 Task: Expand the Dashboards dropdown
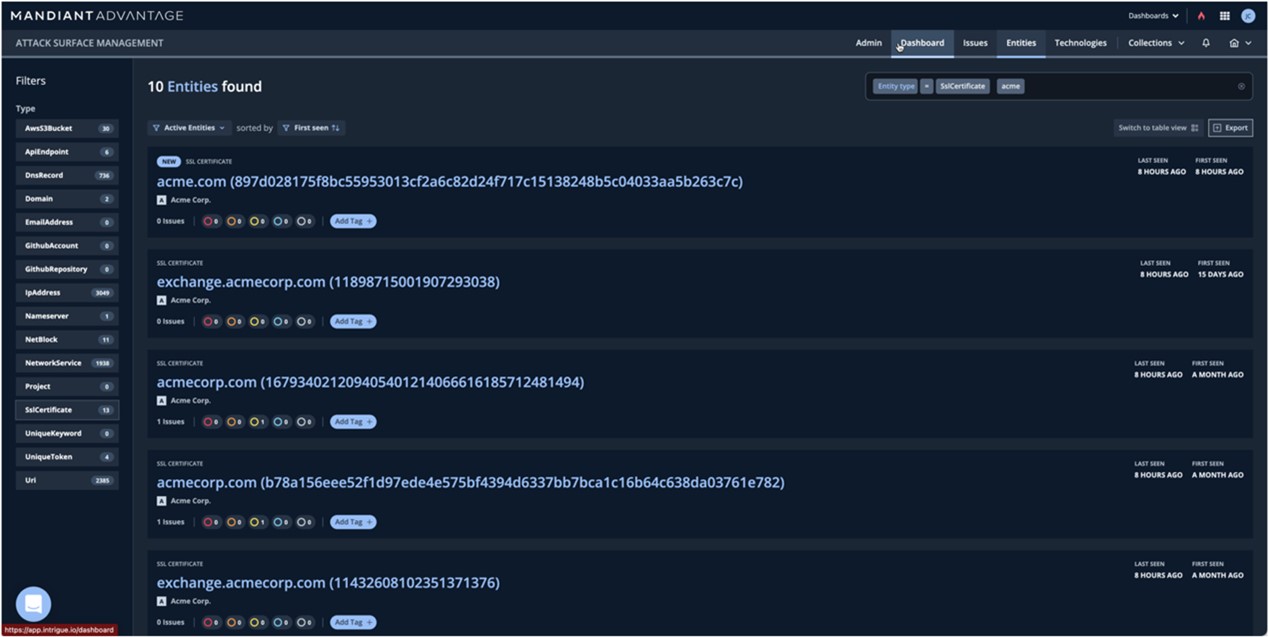click(1153, 16)
